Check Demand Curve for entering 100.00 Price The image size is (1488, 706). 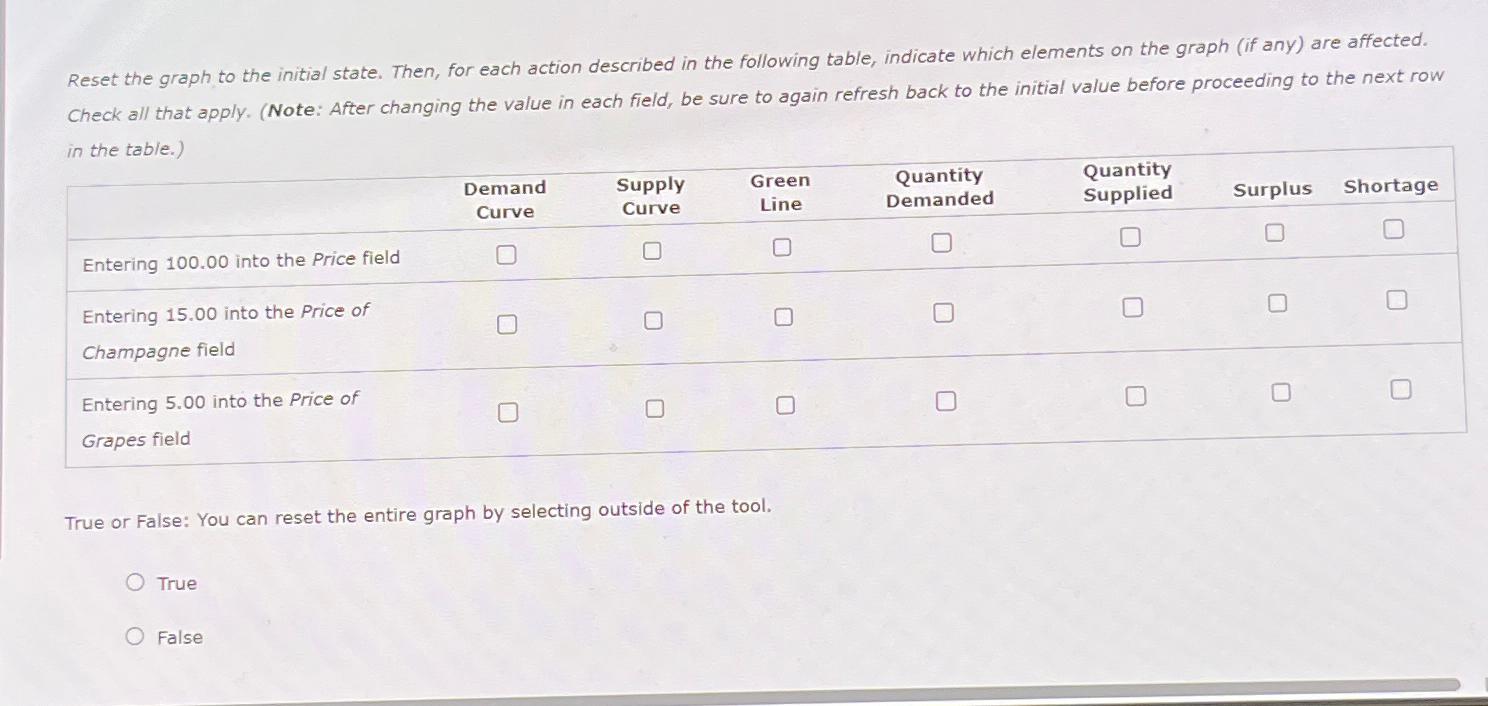click(x=506, y=255)
